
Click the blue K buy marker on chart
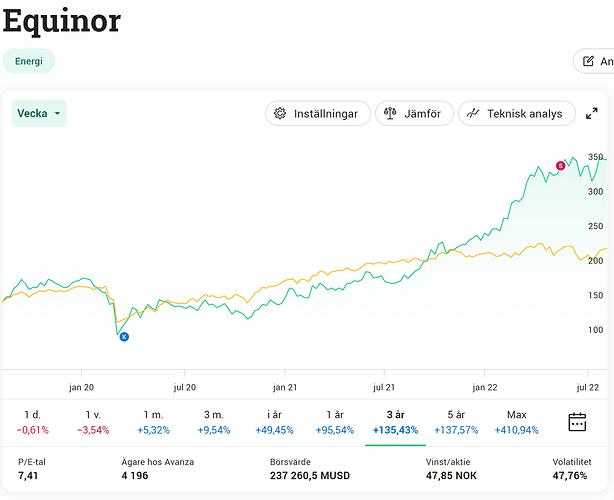[124, 337]
